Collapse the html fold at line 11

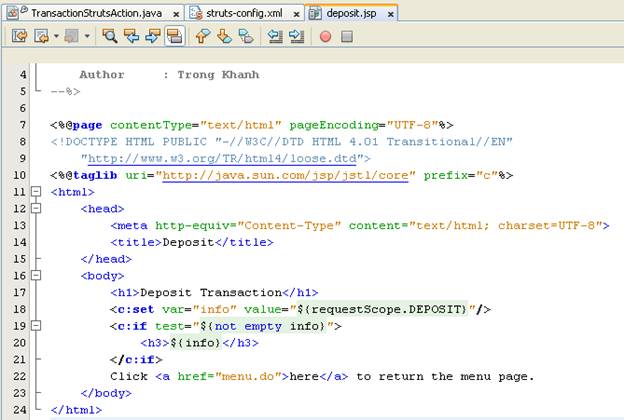(x=36, y=191)
